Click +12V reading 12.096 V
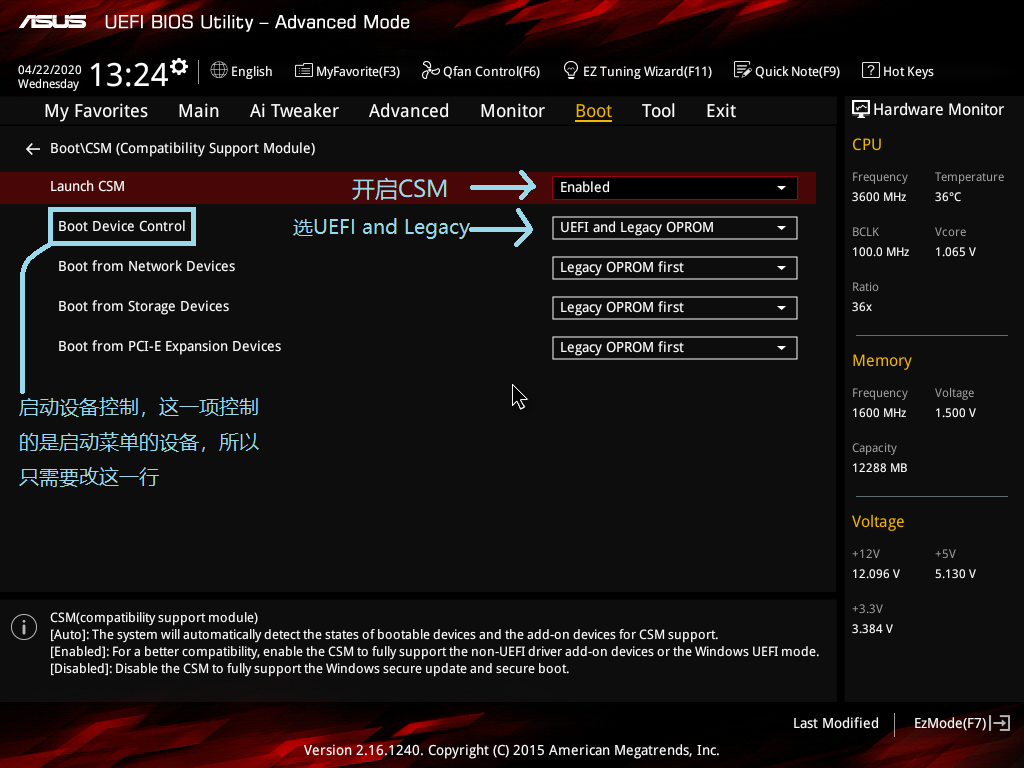 coord(876,573)
